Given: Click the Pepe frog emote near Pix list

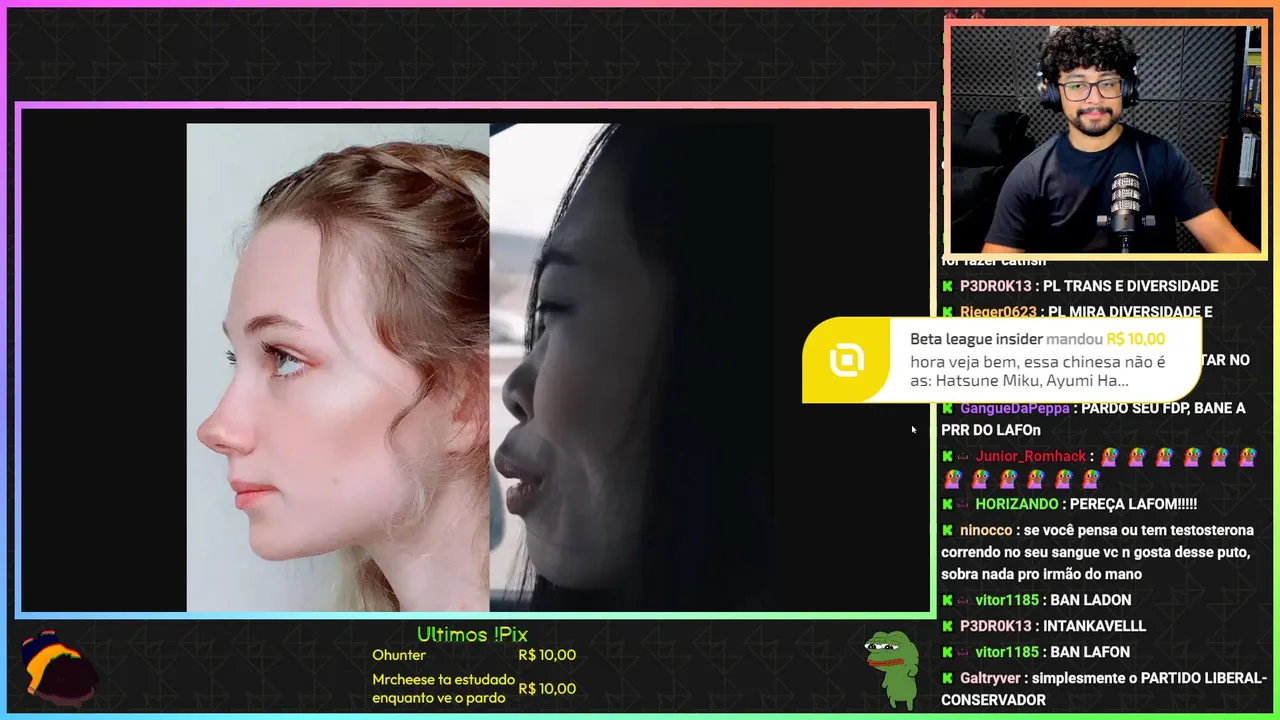Looking at the screenshot, I should click(x=891, y=669).
